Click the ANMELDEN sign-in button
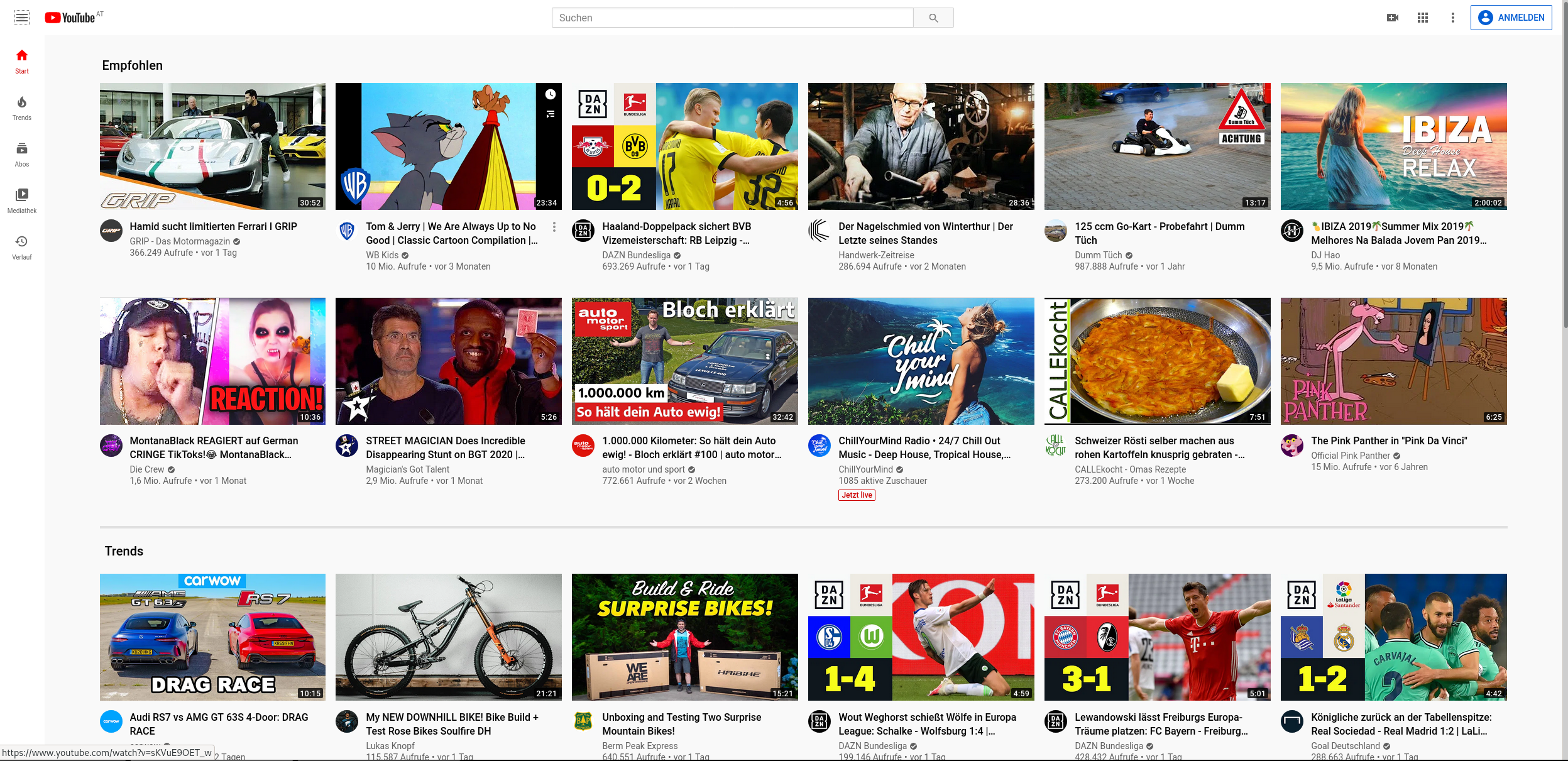1568x761 pixels. pos(1511,18)
